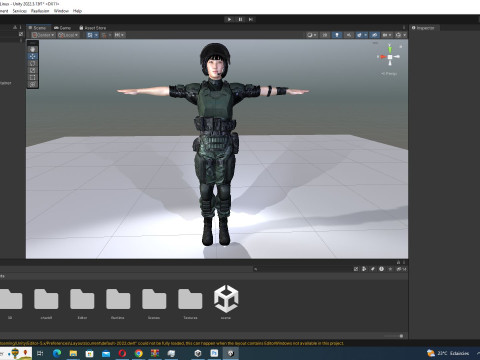Toggle grid snapping in the scene toolbar
The width and height of the screenshot is (480, 360).
pos(104,35)
